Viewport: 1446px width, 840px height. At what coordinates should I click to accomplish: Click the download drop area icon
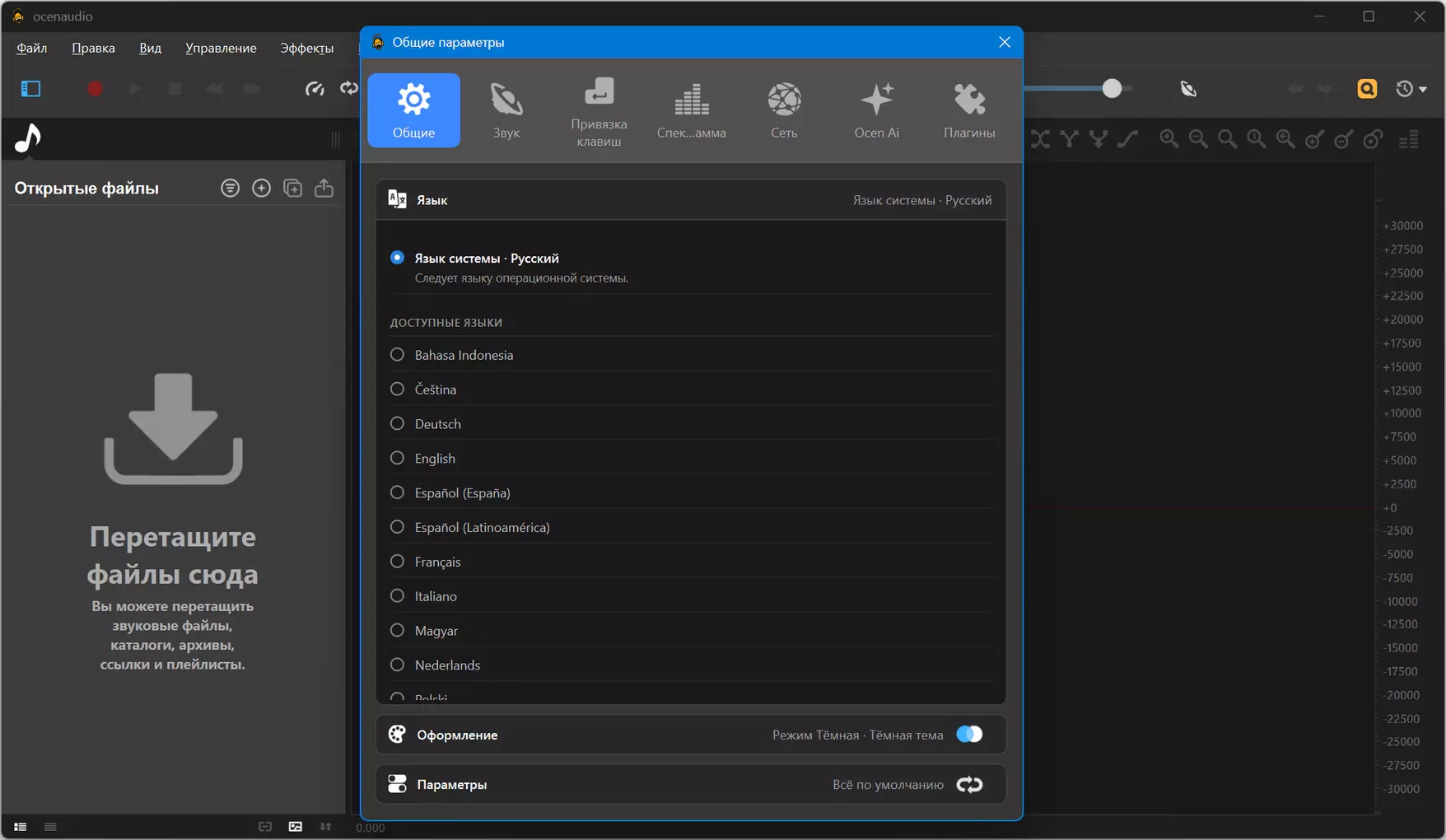click(x=173, y=429)
